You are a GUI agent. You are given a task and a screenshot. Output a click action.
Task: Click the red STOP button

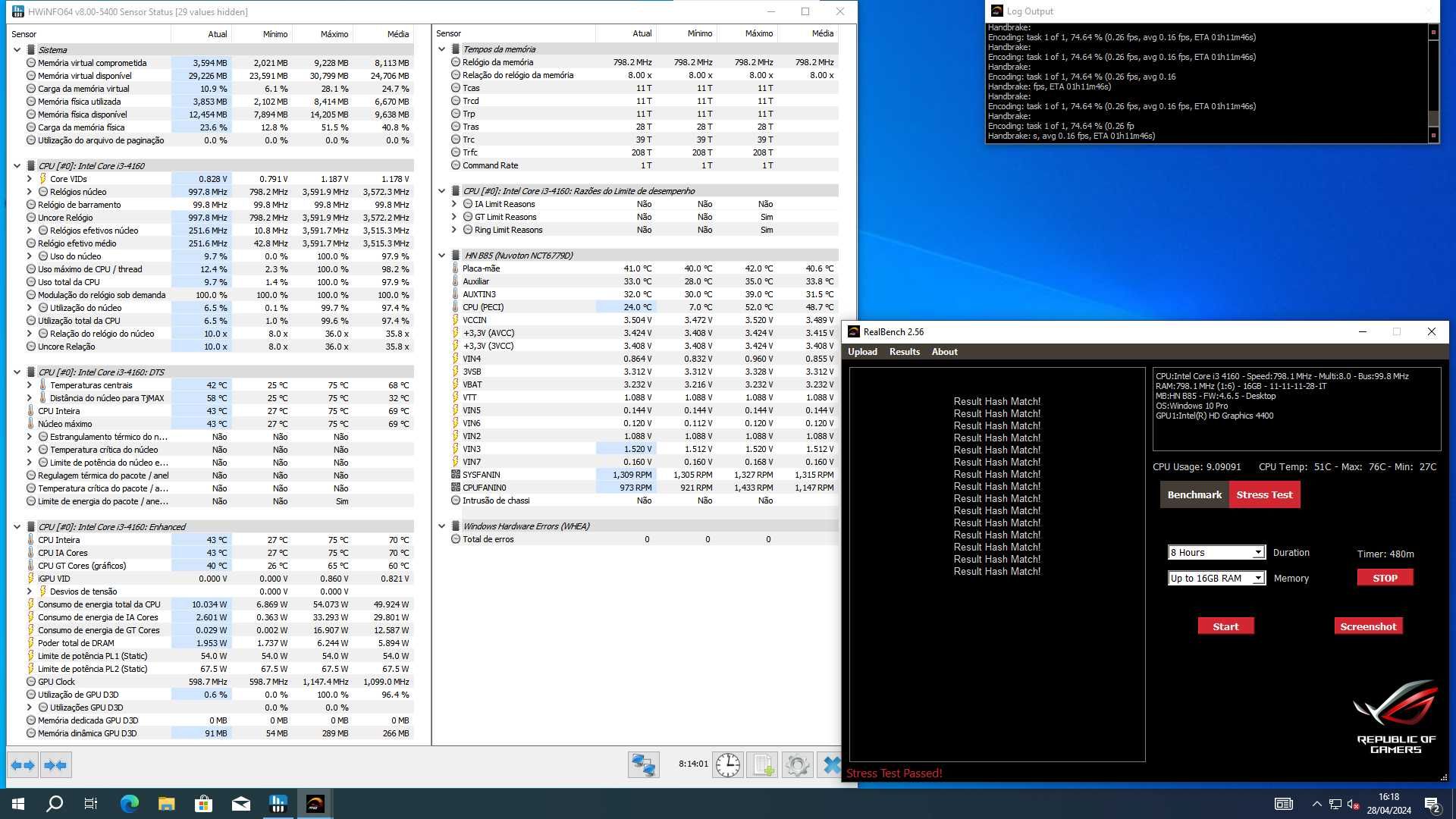1385,578
